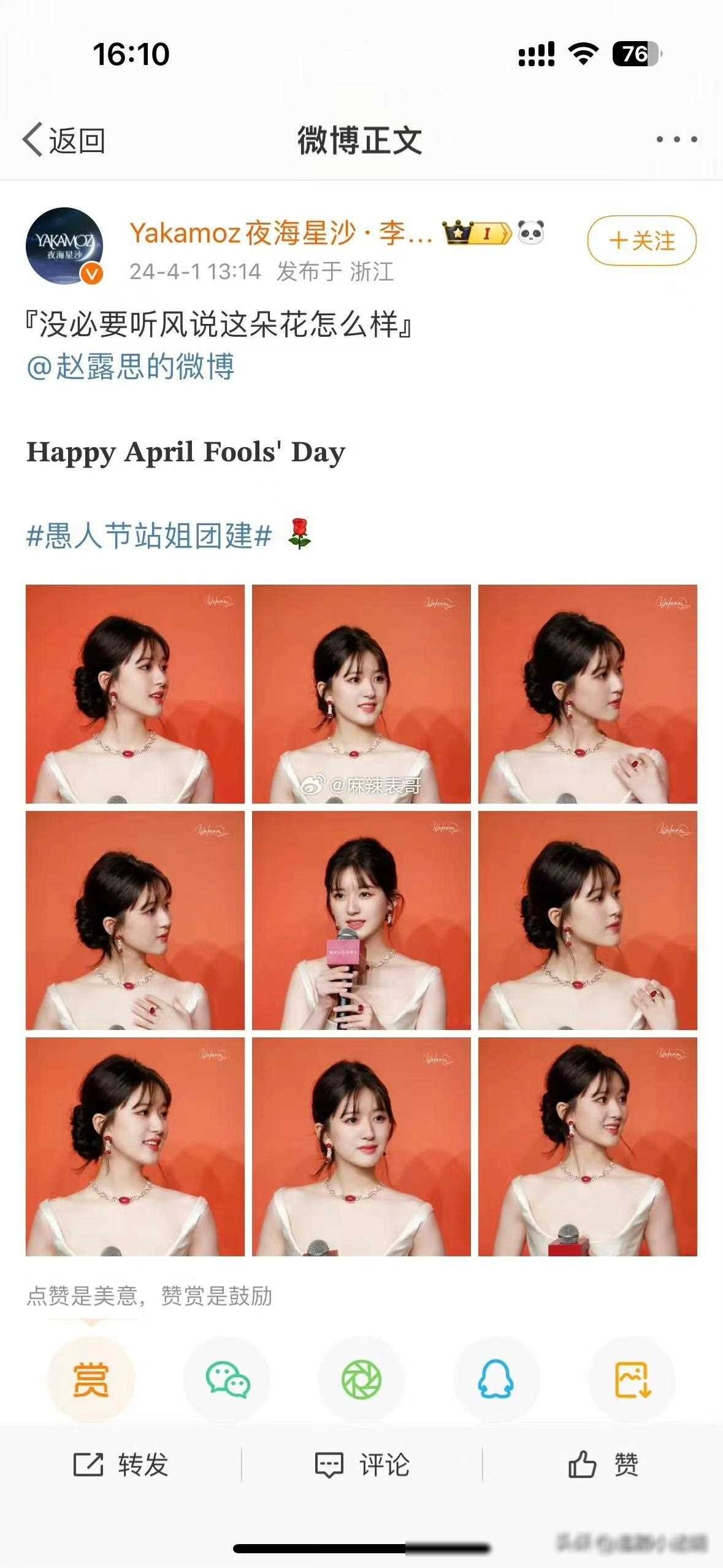
Task: Follow the account with +关注 button
Action: pos(641,240)
